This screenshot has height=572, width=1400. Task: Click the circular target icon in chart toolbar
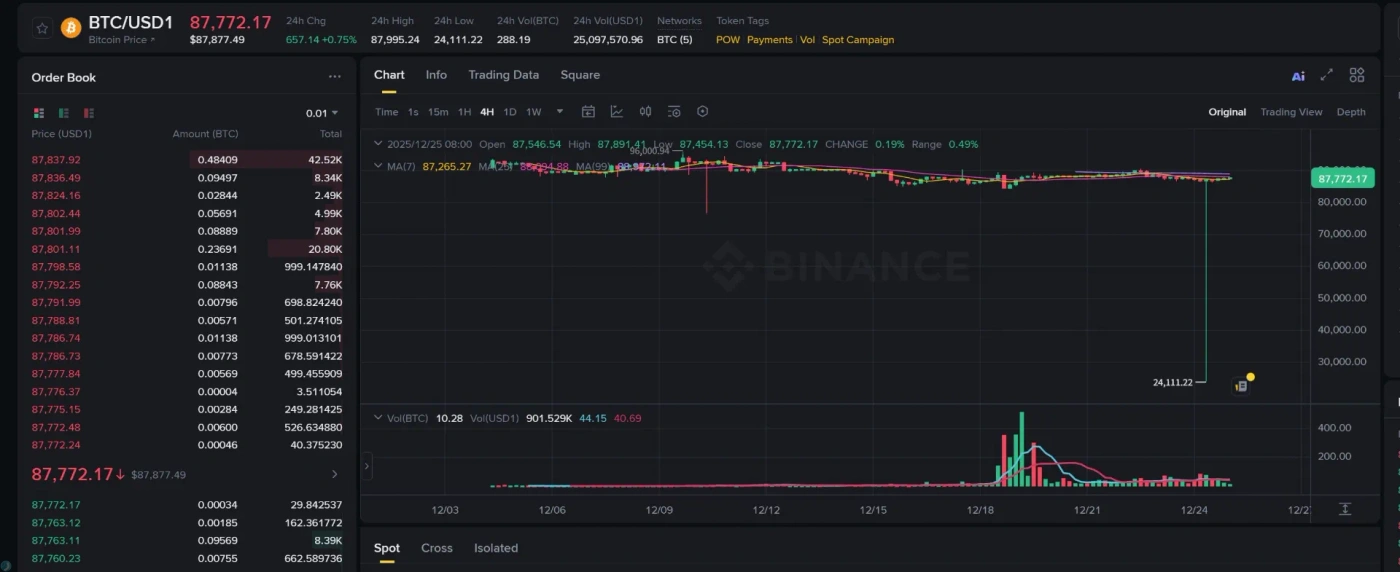703,112
